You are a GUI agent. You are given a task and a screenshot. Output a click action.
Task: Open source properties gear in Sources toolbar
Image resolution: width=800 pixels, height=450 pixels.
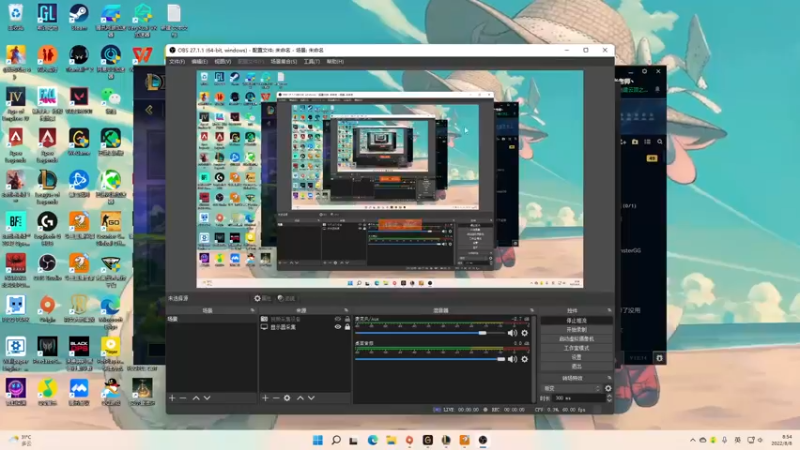coord(287,398)
